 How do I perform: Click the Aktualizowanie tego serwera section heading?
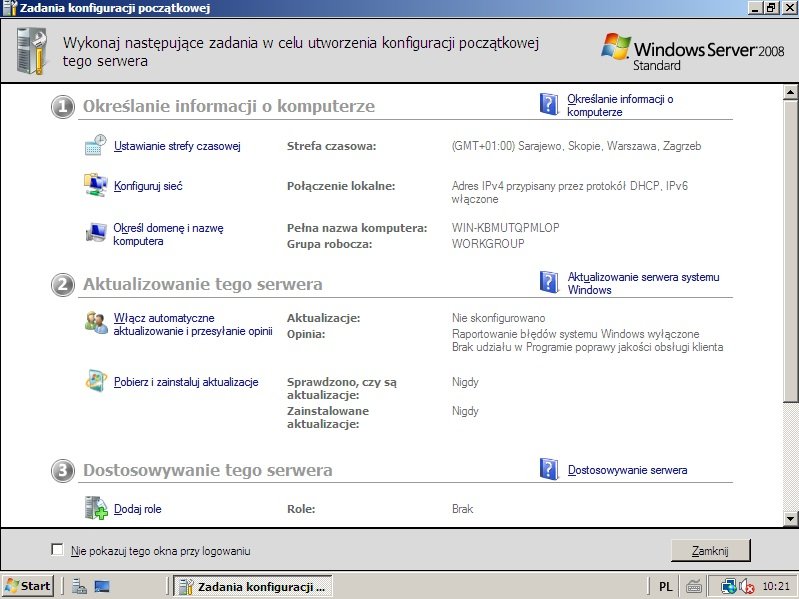(203, 284)
